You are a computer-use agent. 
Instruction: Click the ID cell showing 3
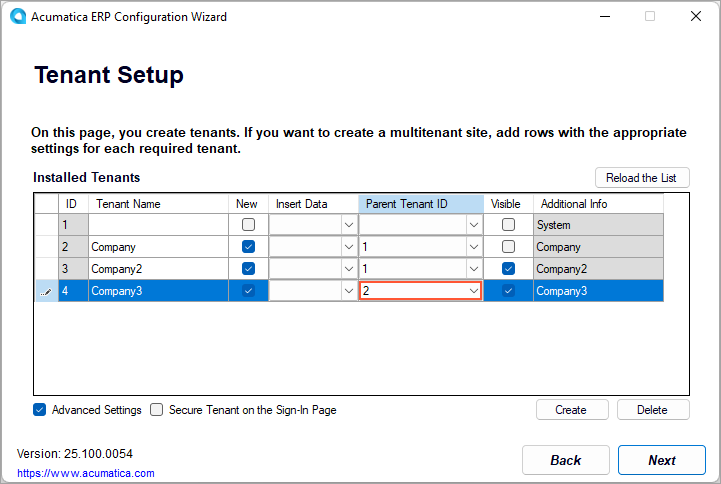coord(73,269)
